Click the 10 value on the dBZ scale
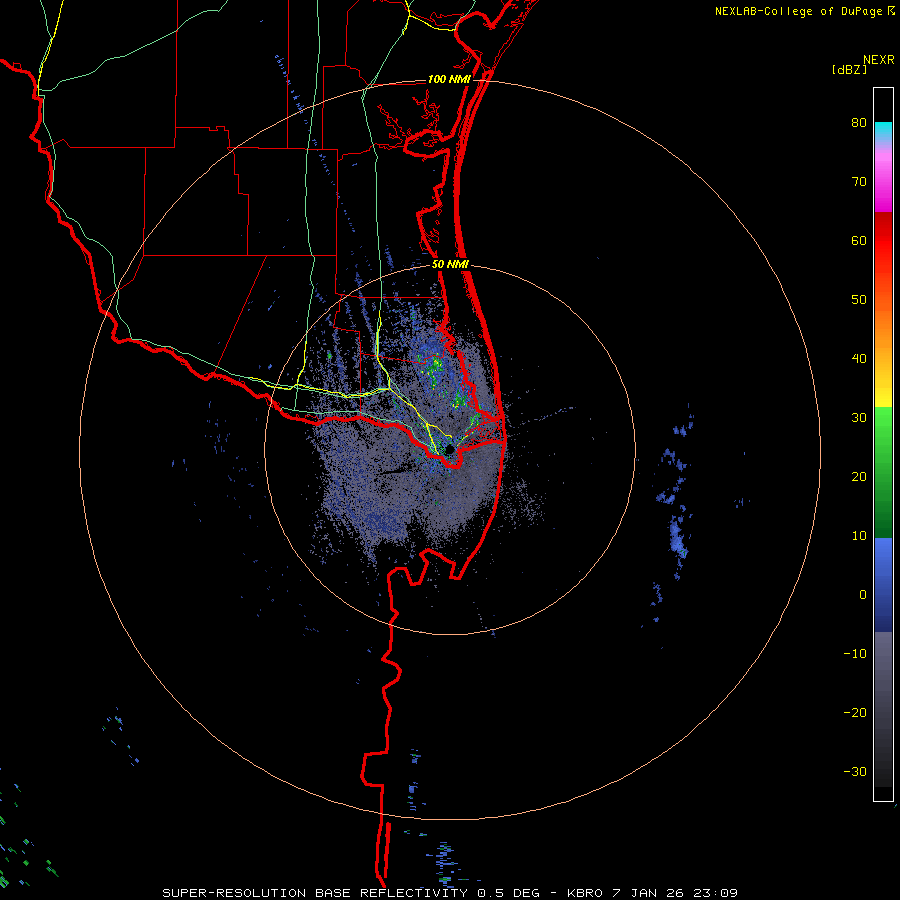 (859, 536)
